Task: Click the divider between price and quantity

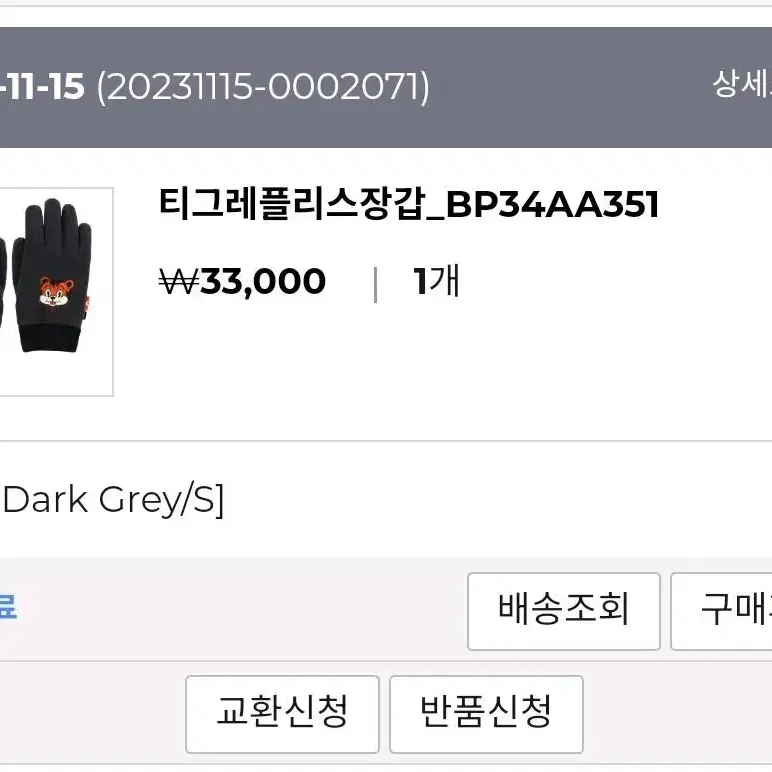Action: tap(376, 284)
